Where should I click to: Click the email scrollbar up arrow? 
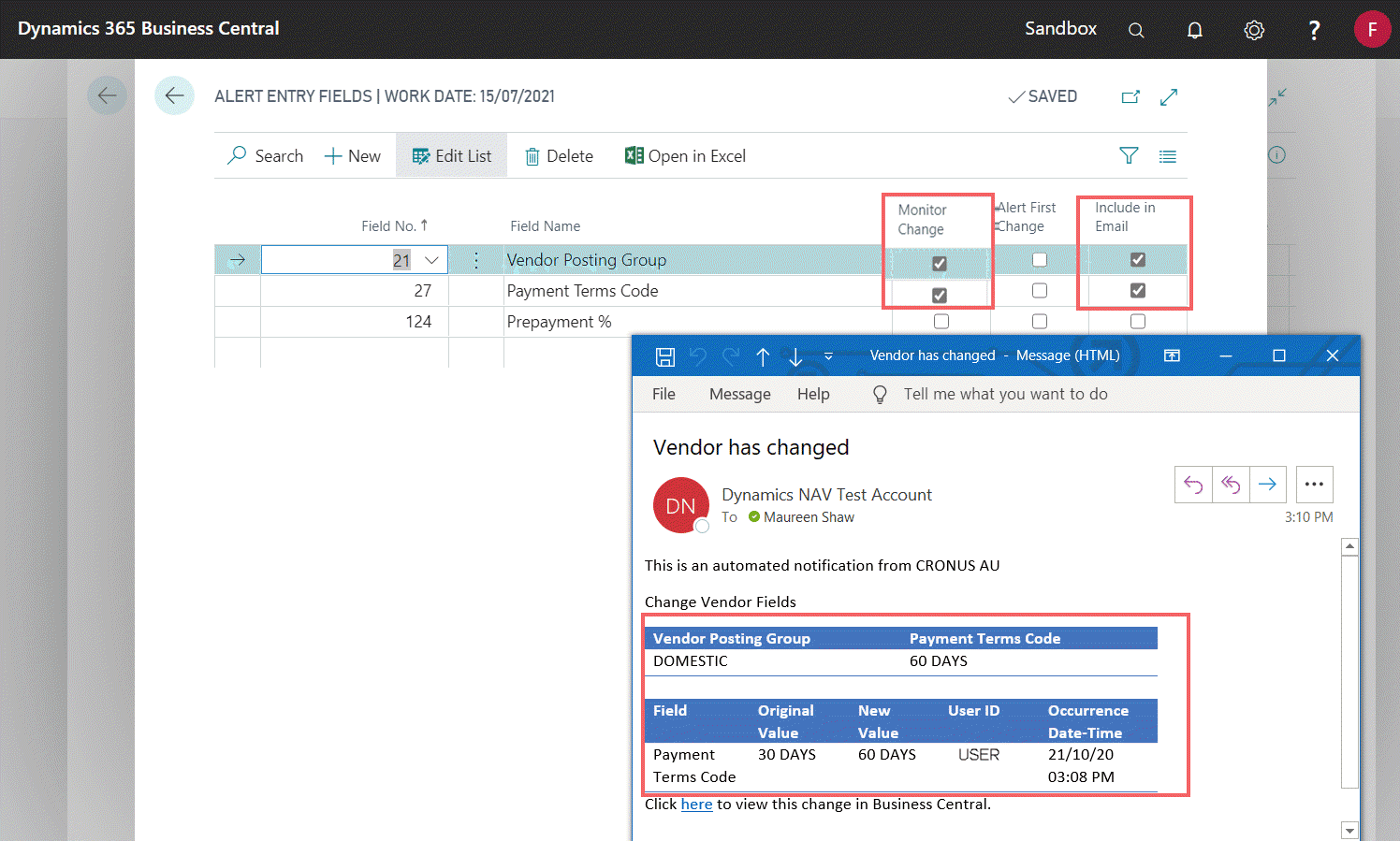[x=1349, y=546]
